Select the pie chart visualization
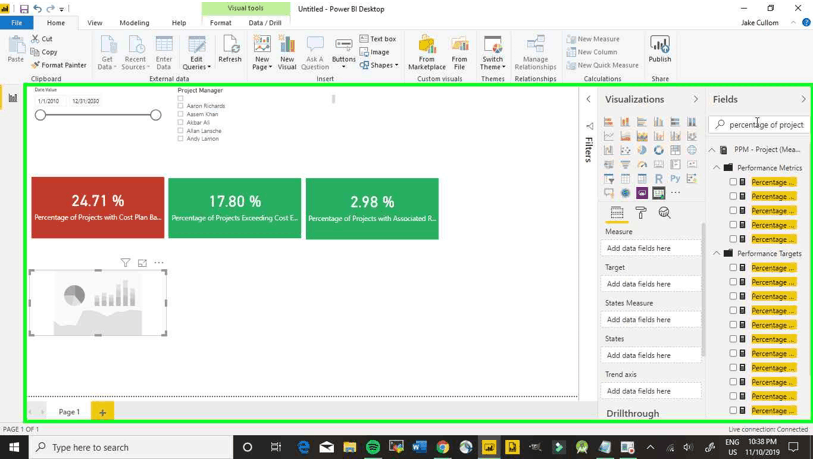This screenshot has height=461, width=815. click(642, 150)
